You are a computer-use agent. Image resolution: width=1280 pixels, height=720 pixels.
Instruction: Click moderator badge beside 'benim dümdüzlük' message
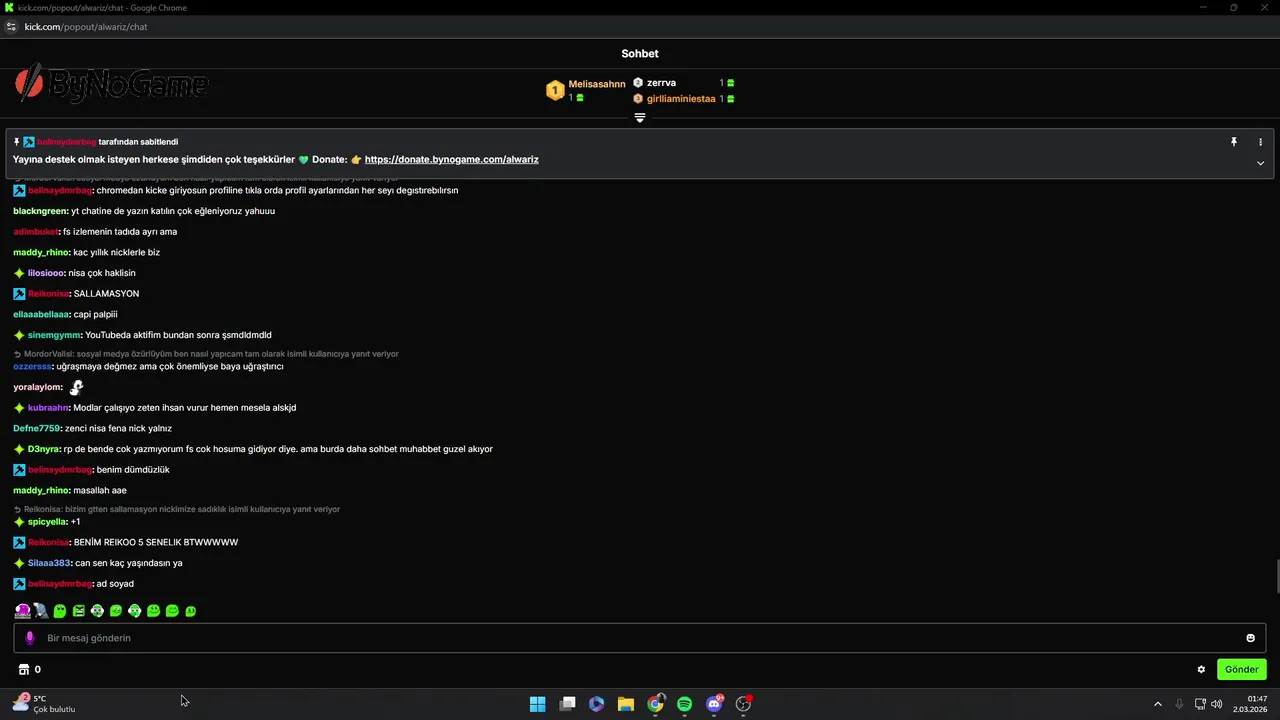tap(19, 470)
